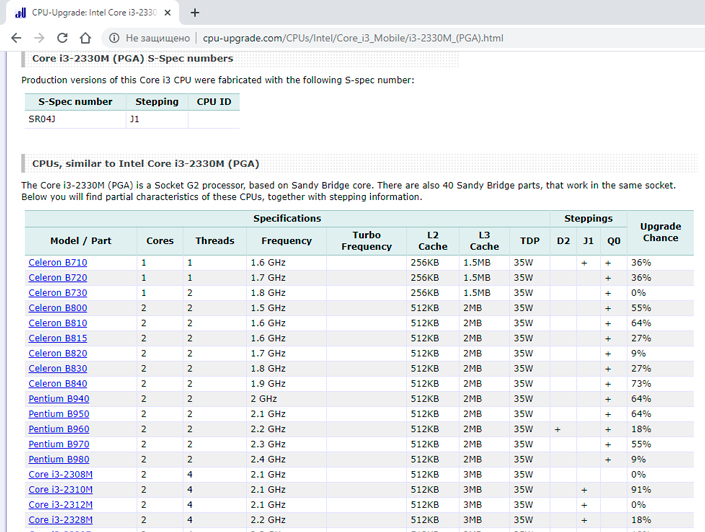Screen dimensions: 705x532
Task: Open the Core i3-2328M link
Action: point(60,520)
